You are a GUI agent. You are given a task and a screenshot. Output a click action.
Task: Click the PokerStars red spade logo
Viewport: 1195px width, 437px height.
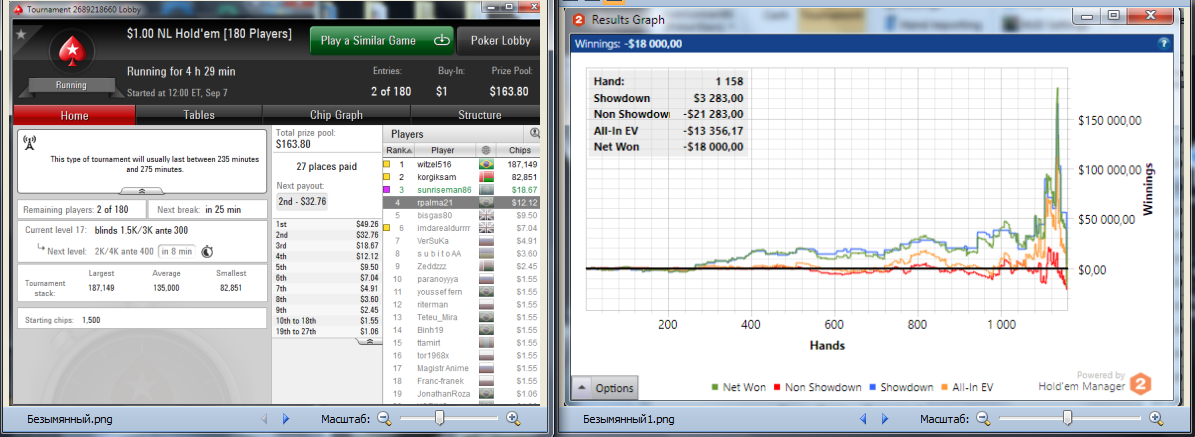tap(71, 52)
